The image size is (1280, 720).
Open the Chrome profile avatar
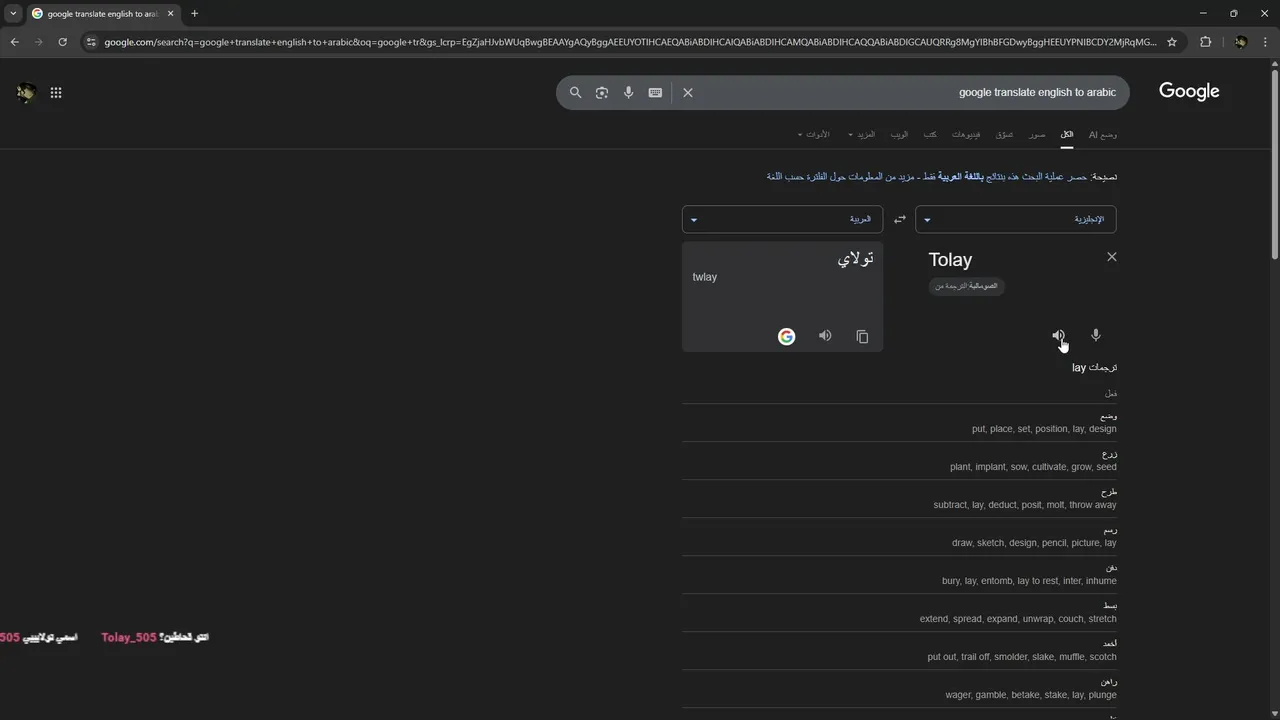click(1241, 42)
